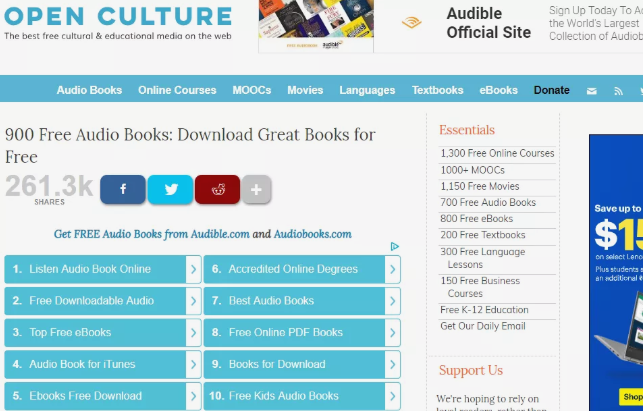The image size is (643, 411).
Task: Click arrow next to Best Audio Books
Action: 393,301
